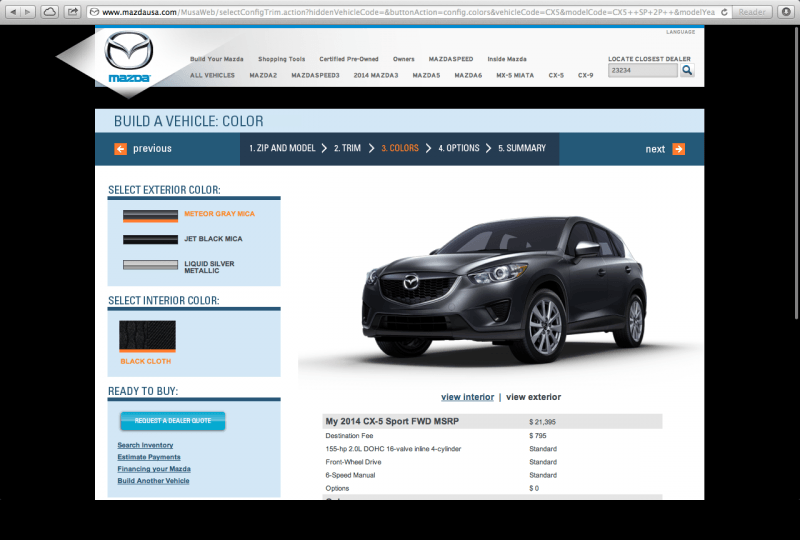The width and height of the screenshot is (800, 540).
Task: Select CX-9 in vehicle navigation
Action: click(x=586, y=75)
